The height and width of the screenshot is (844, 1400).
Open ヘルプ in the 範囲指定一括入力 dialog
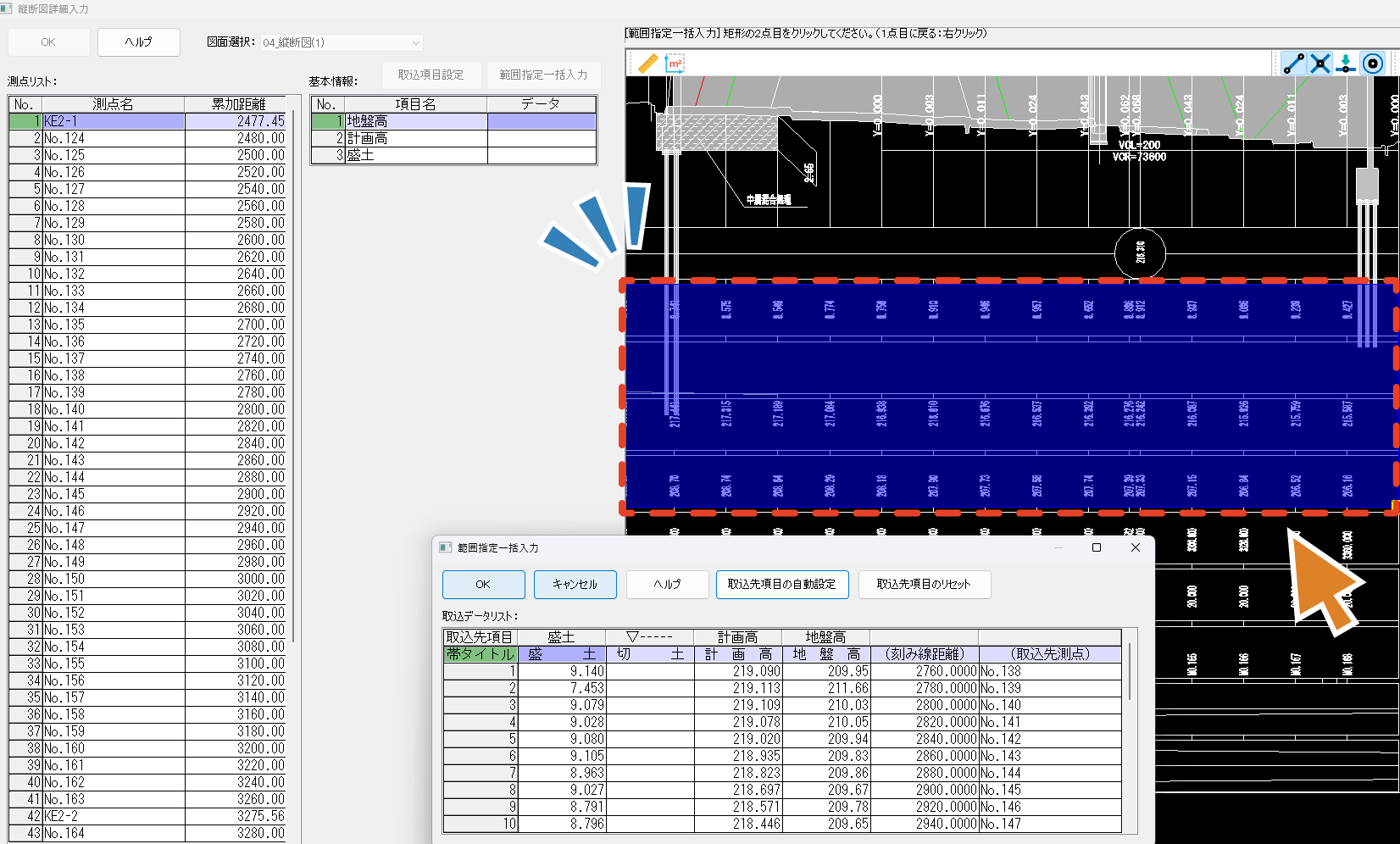pyautogui.click(x=668, y=585)
